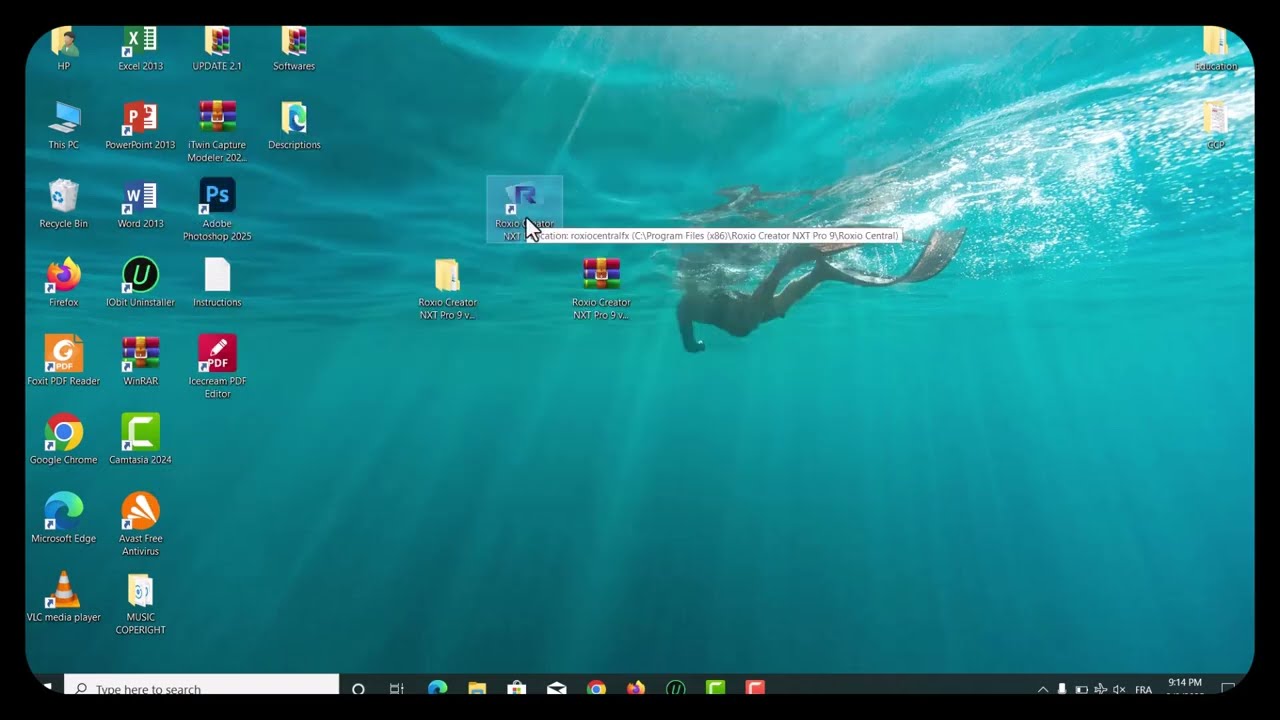The height and width of the screenshot is (720, 1280).
Task: Select the Descriptions folder icon
Action: tap(294, 125)
